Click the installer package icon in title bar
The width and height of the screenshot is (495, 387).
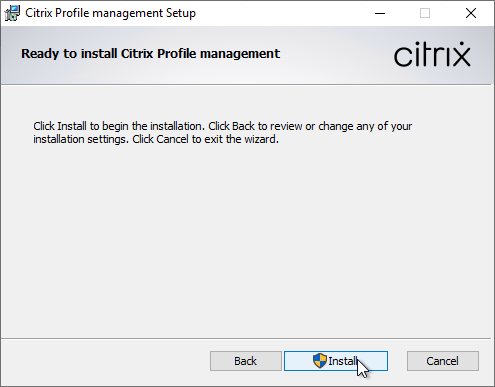click(12, 13)
